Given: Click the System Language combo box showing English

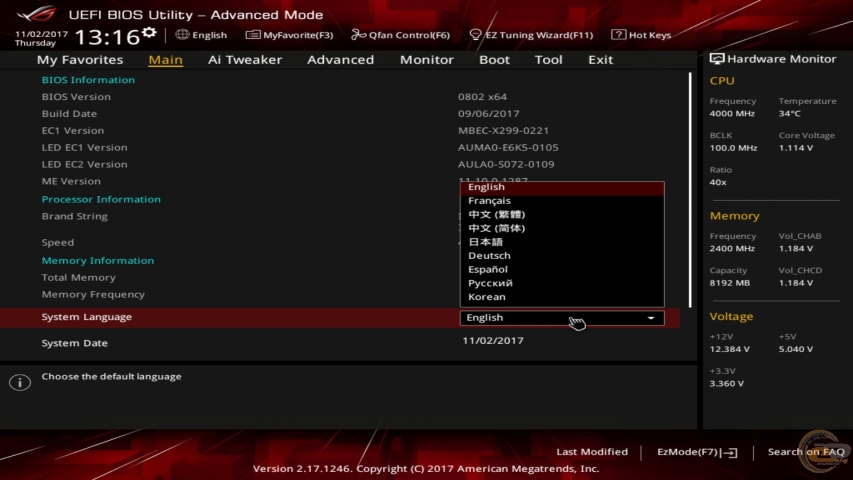Looking at the screenshot, I should [x=562, y=318].
